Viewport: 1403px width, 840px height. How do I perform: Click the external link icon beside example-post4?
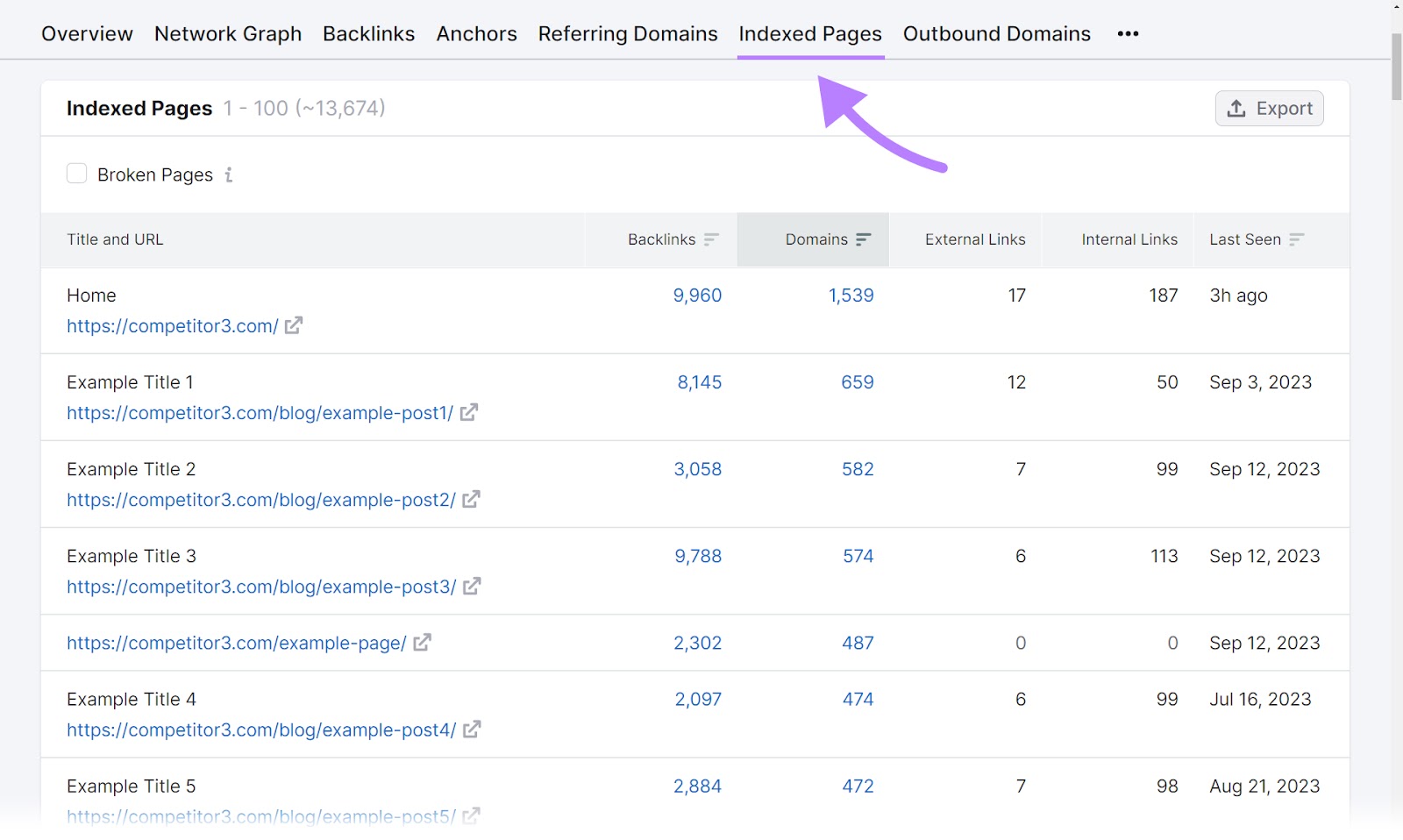click(x=472, y=730)
